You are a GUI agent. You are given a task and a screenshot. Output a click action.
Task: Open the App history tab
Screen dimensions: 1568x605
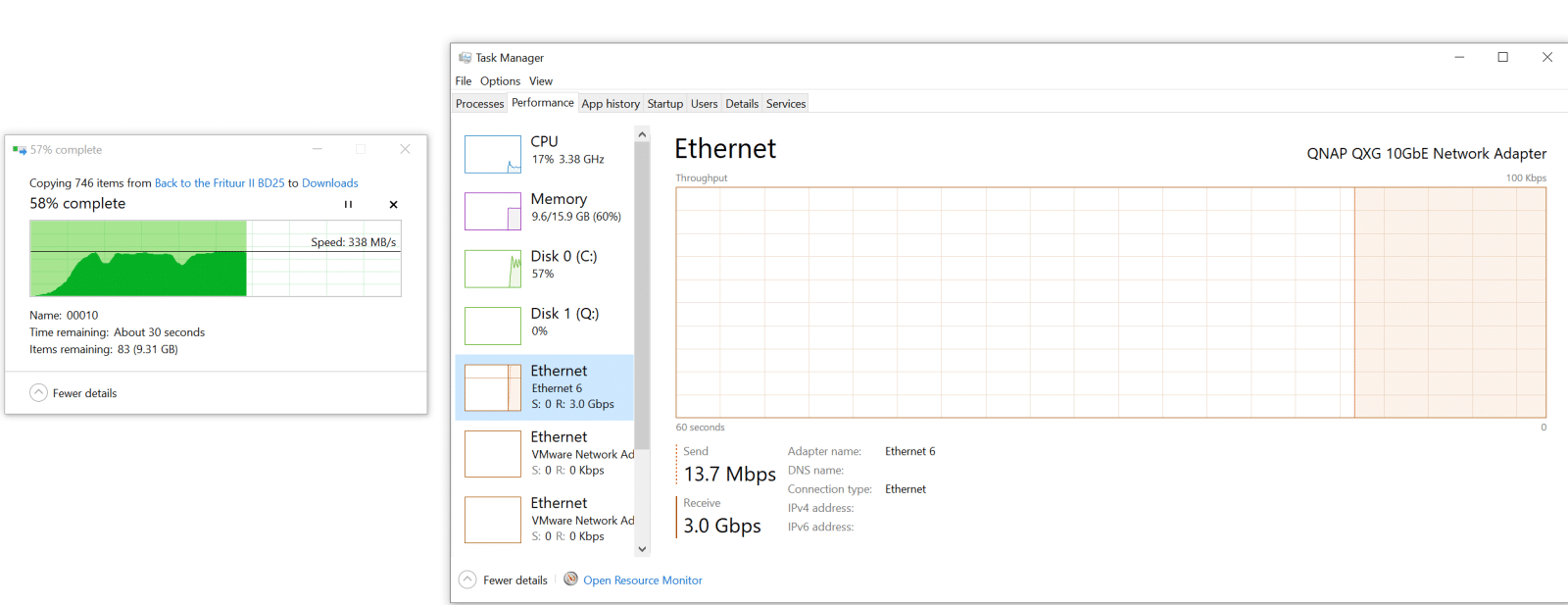coord(611,104)
